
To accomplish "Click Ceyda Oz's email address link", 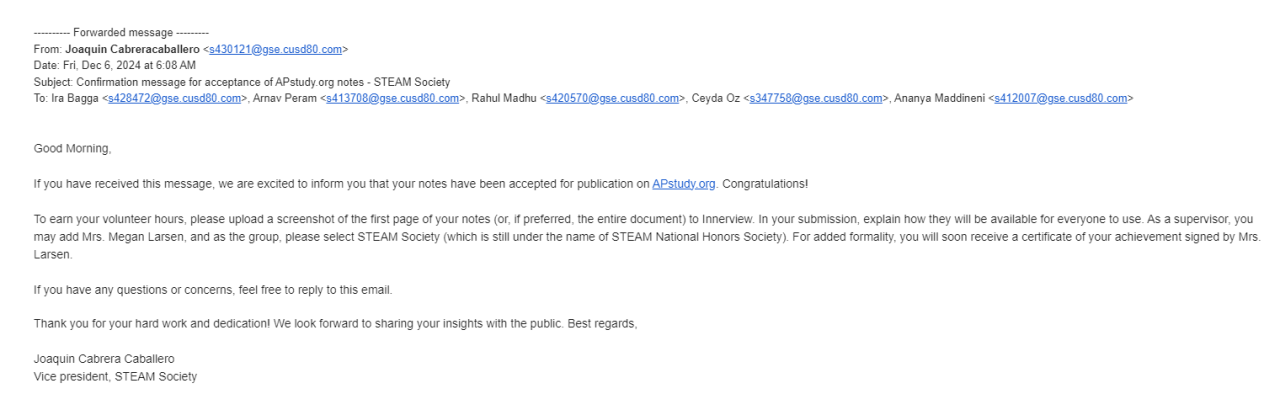I will coord(817,98).
